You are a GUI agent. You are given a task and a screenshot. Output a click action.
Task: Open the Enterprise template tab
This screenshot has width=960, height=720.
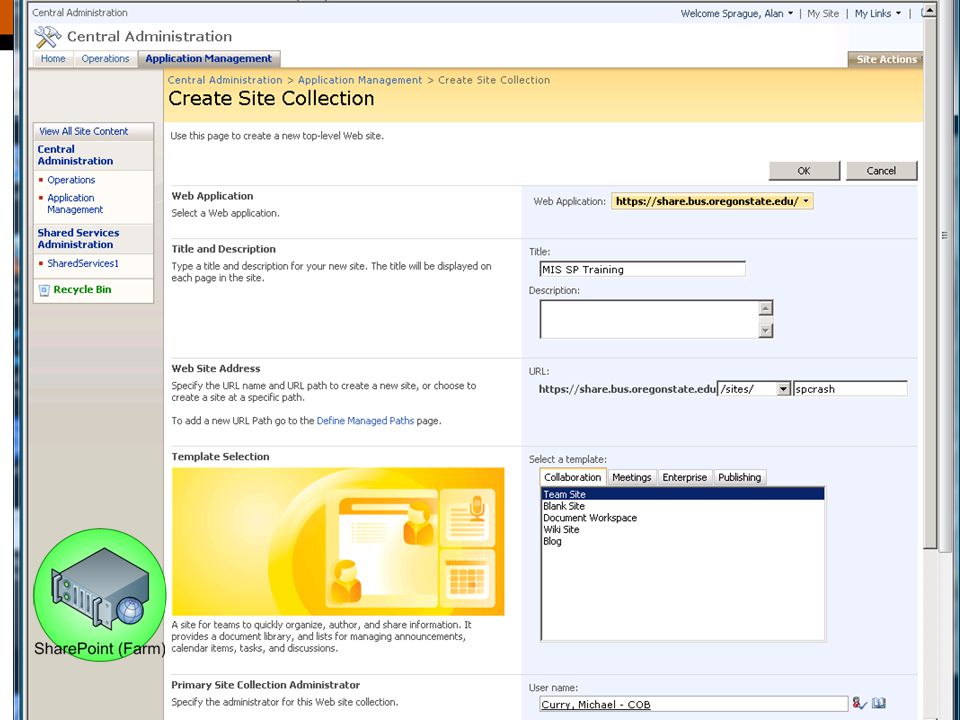(684, 478)
